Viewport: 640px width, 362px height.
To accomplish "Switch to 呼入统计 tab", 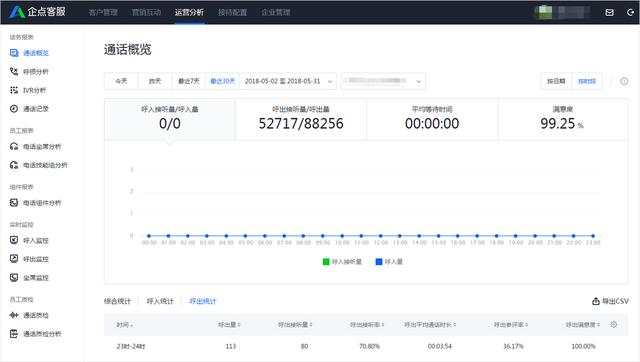I will click(x=160, y=301).
